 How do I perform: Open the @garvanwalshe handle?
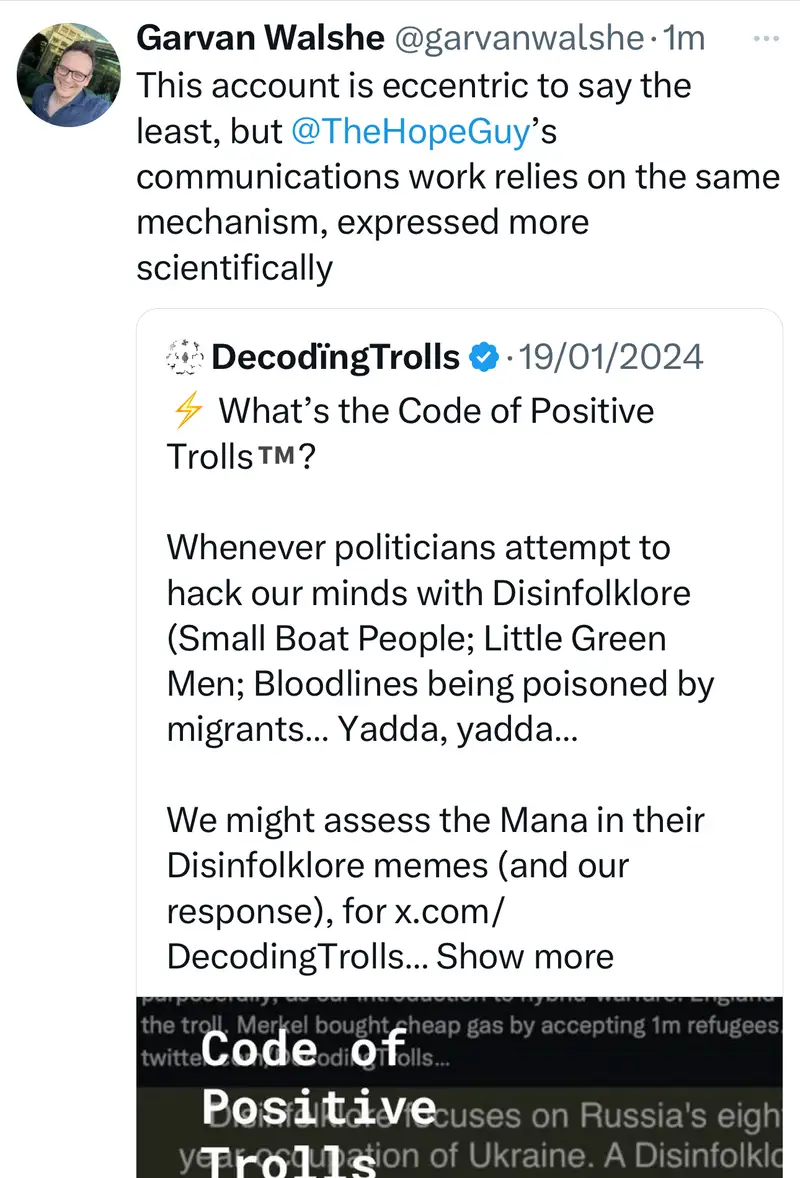[x=518, y=38]
